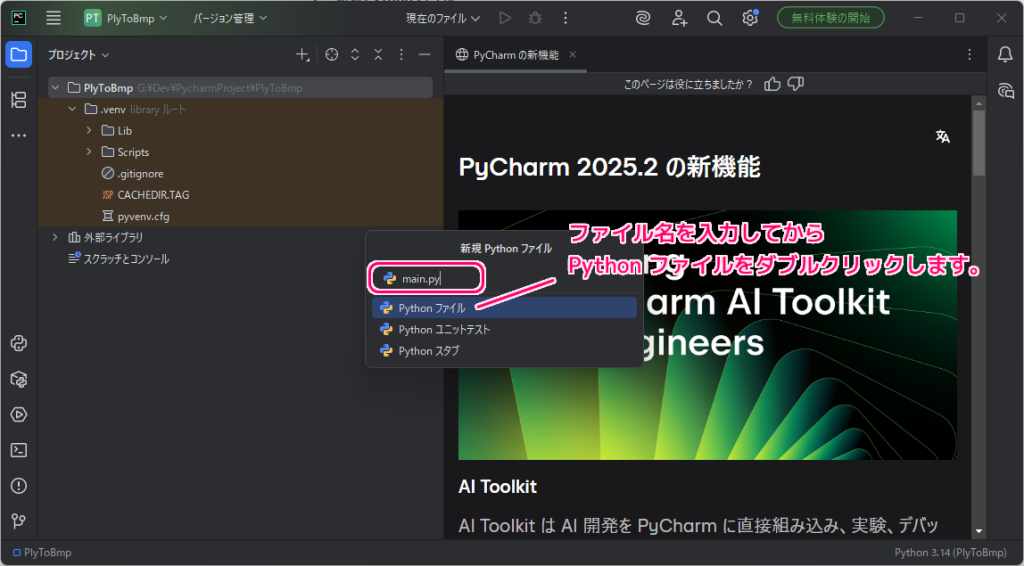
Task: Open the プロジェクト view selector dropdown
Action: pos(78,55)
